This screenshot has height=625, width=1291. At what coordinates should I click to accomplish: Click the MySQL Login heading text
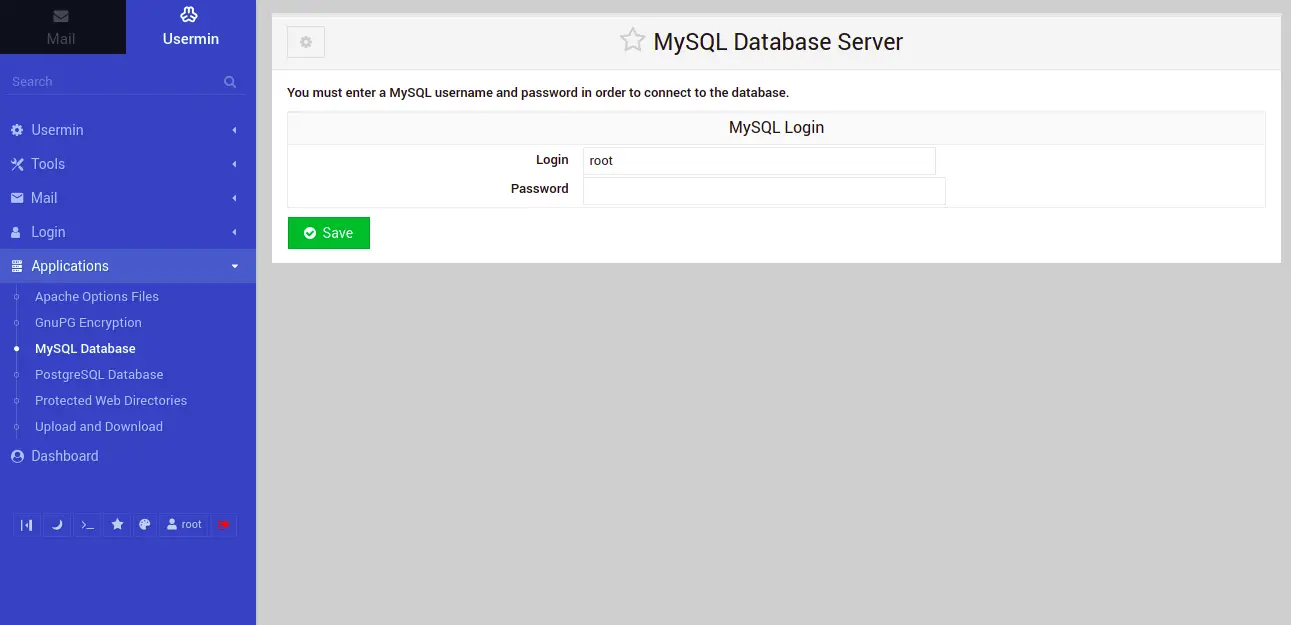[x=777, y=128]
